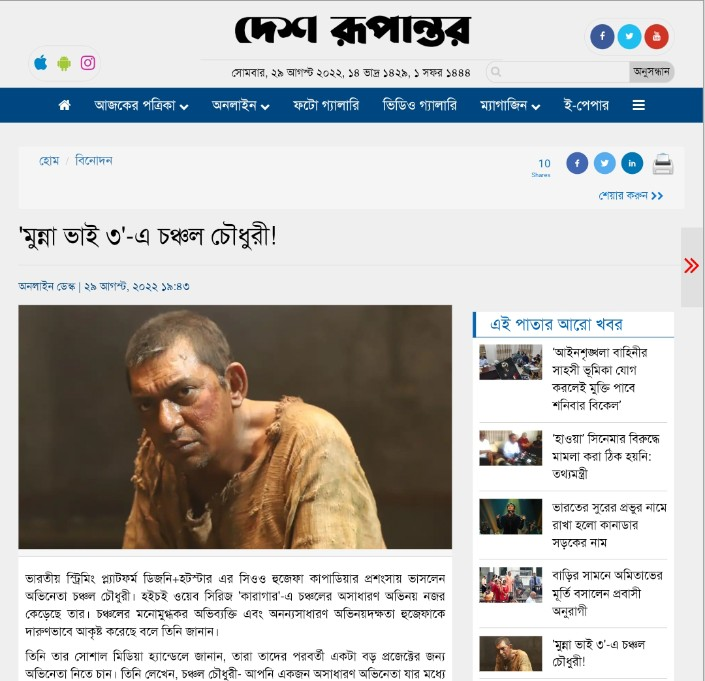Share article on Facebook share icon
This screenshot has height=681, width=705.
pos(577,163)
